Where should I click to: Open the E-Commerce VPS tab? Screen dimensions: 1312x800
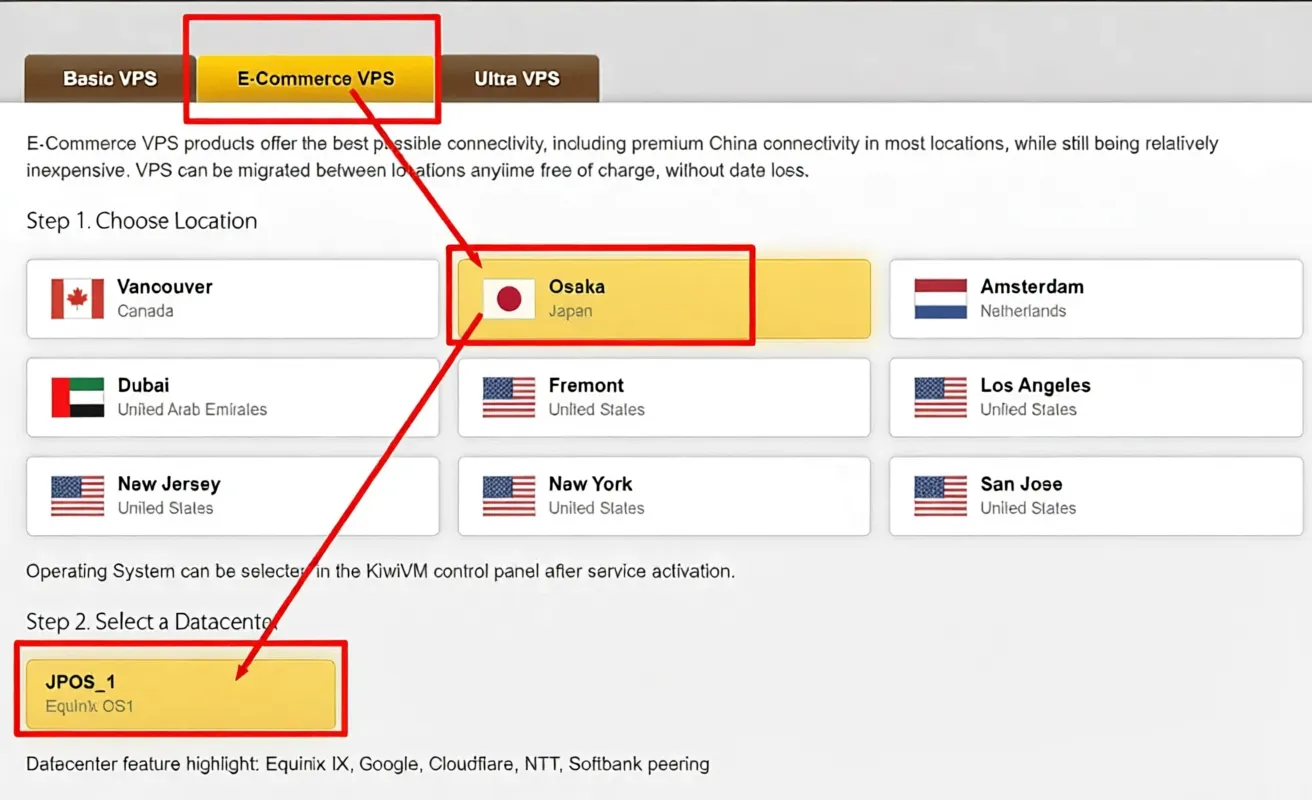316,78
